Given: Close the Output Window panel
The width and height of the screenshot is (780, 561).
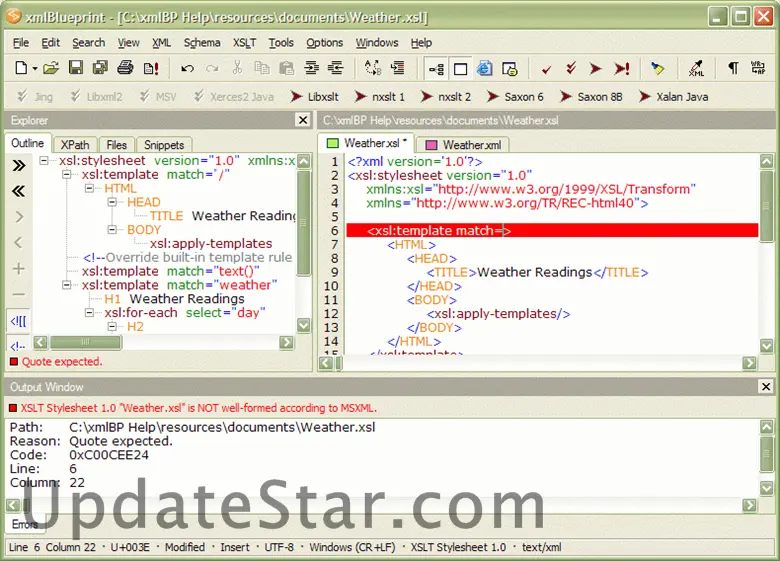Looking at the screenshot, I should pos(766,386).
